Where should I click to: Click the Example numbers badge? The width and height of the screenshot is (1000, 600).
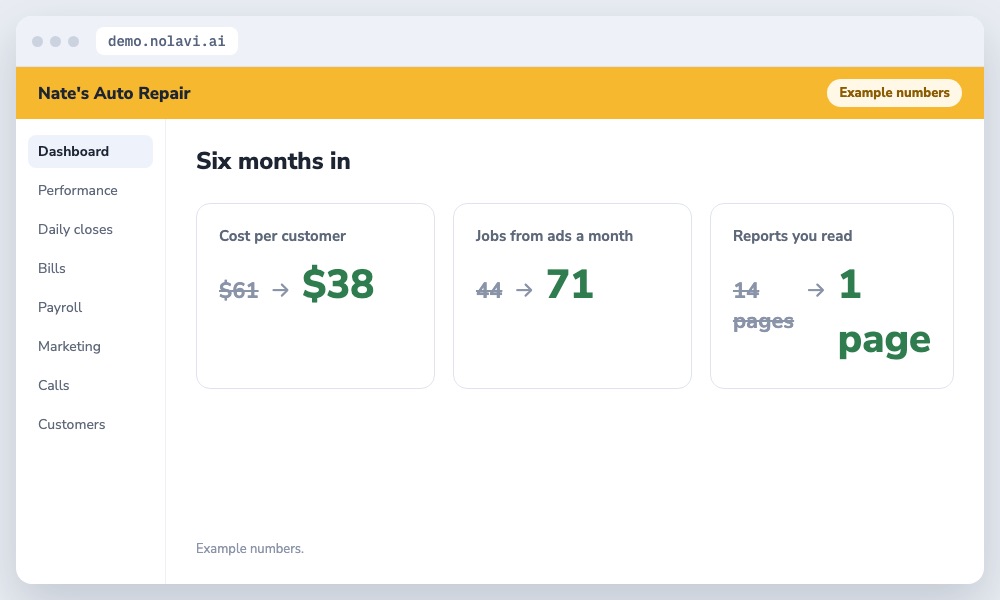click(894, 92)
